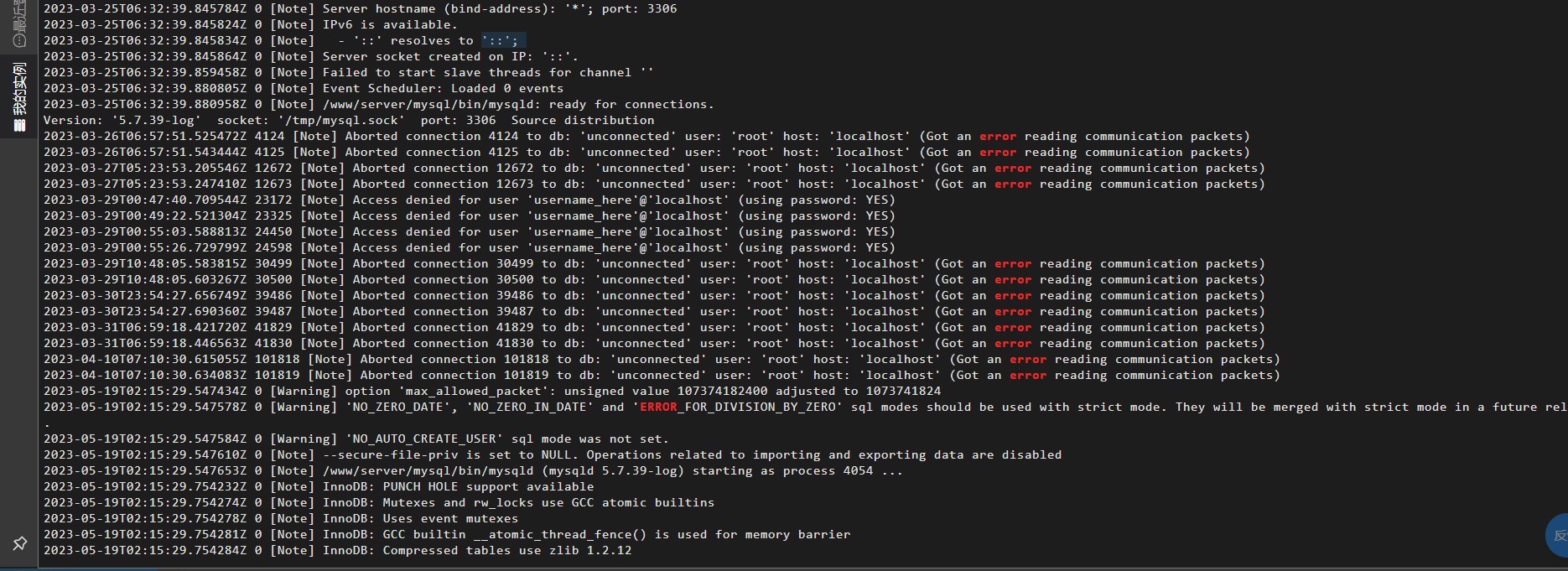Click the 'max_allowed_packet' warning line
Screen dimensions: 1568x571
[492, 391]
